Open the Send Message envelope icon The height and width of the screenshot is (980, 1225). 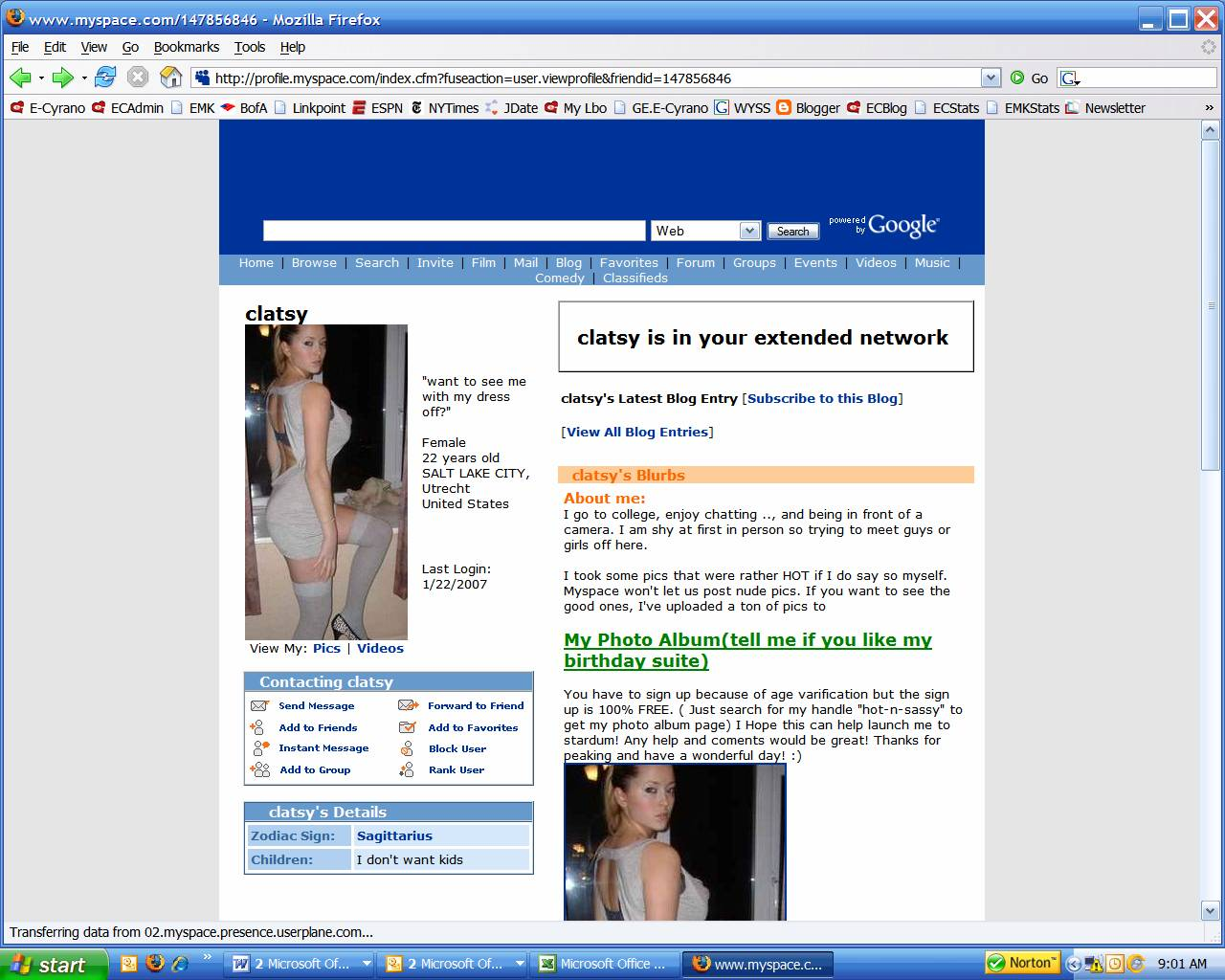point(259,705)
